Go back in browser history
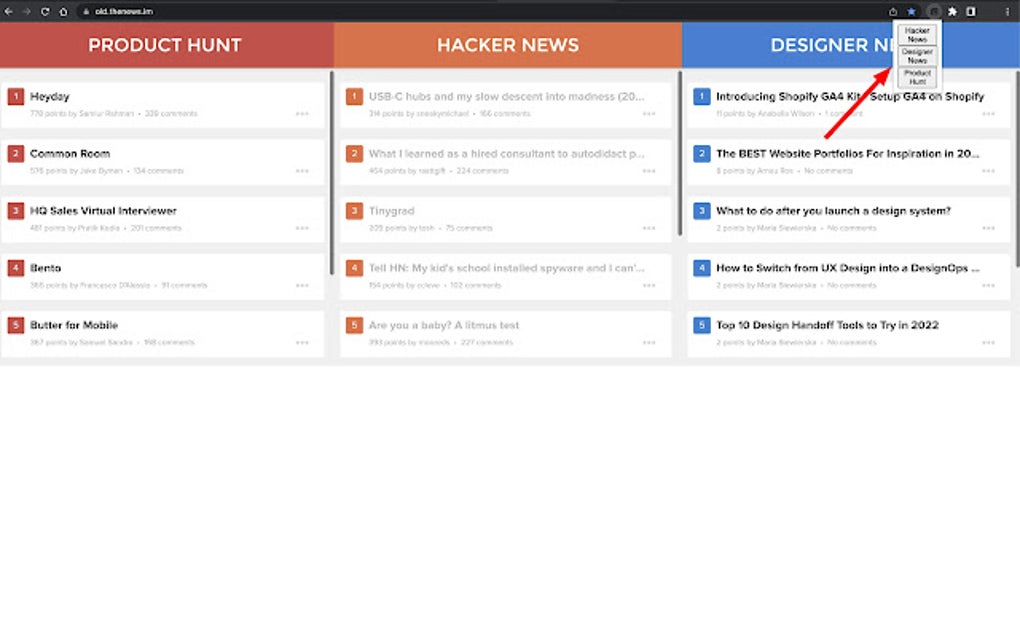 8,11
